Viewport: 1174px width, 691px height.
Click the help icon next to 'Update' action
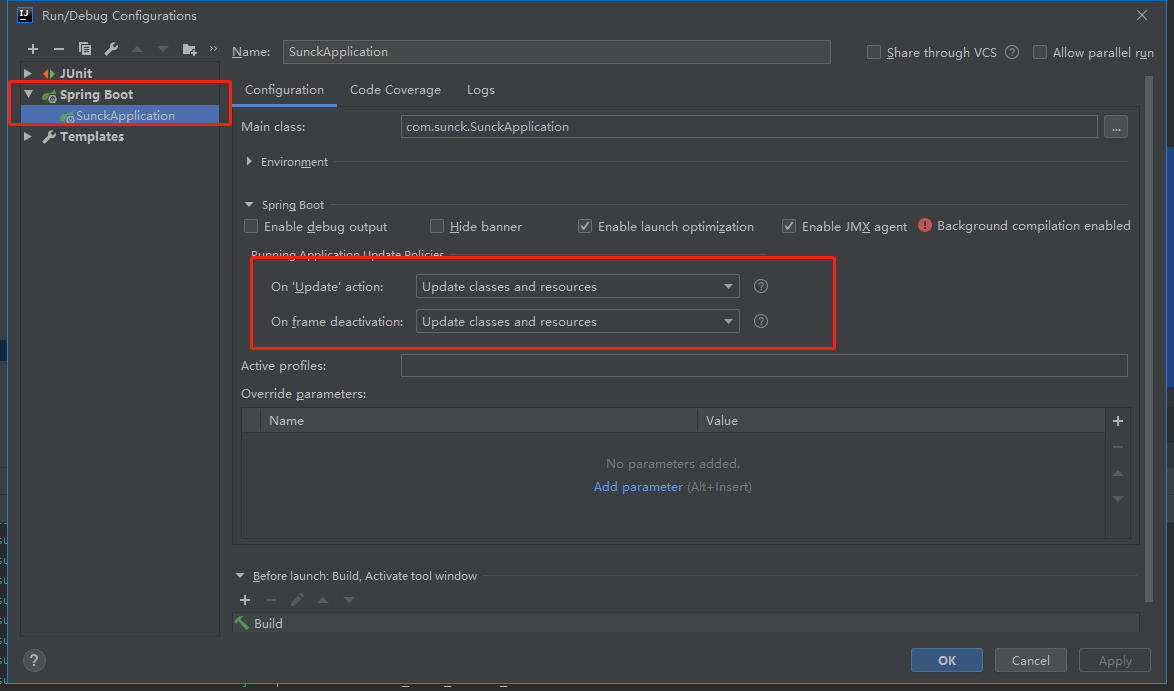[x=760, y=286]
